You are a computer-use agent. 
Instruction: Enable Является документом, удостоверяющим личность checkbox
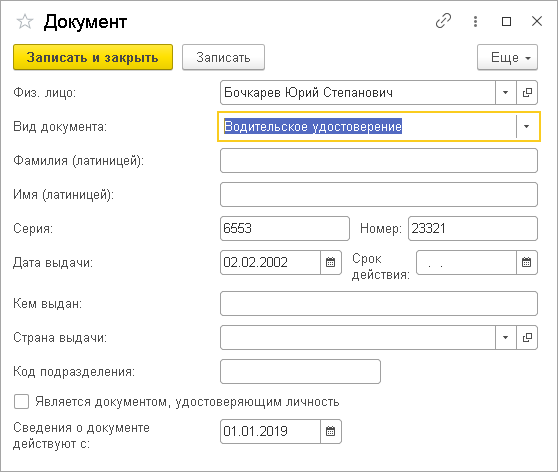[21, 402]
